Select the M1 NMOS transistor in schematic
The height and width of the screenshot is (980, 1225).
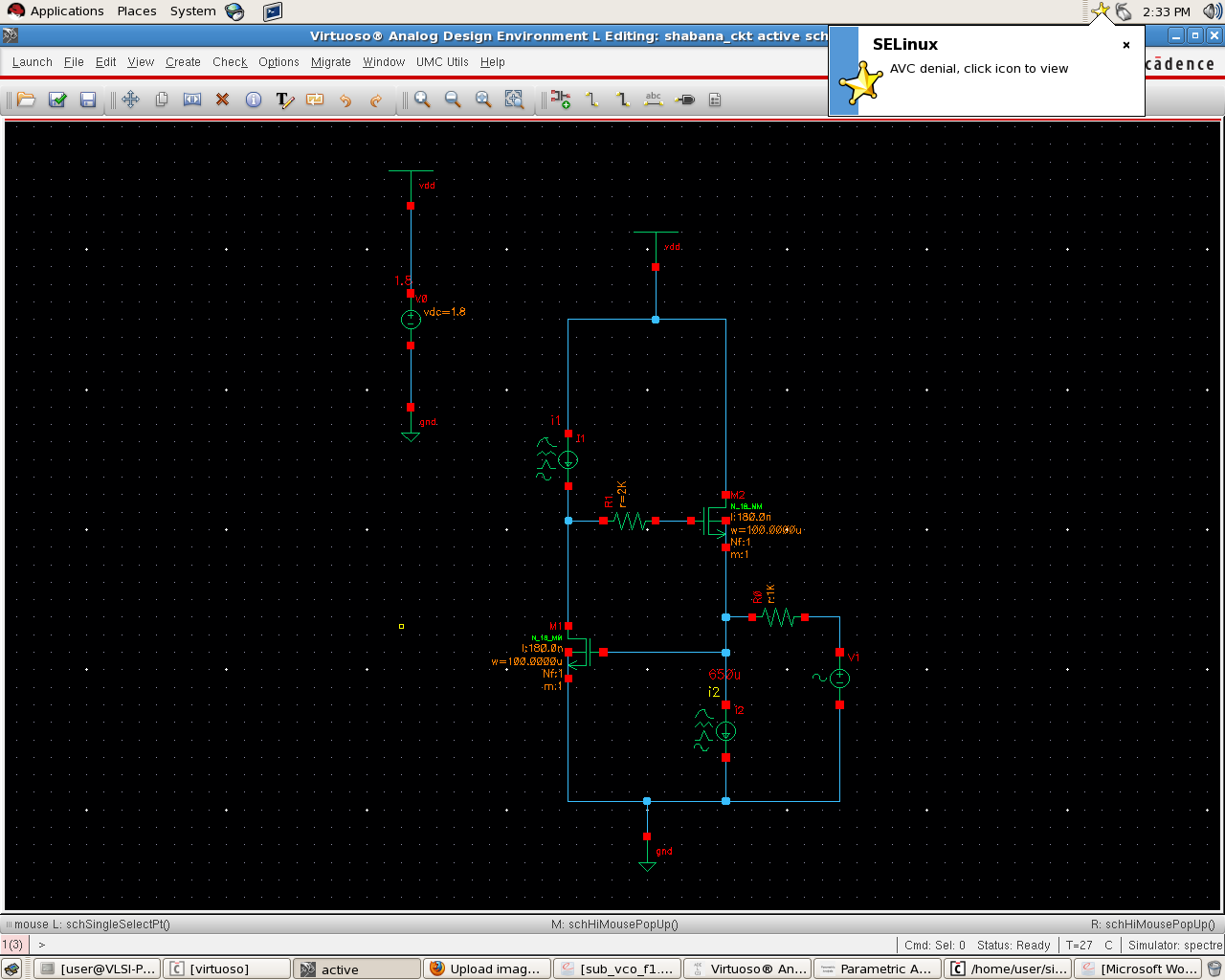coord(580,653)
